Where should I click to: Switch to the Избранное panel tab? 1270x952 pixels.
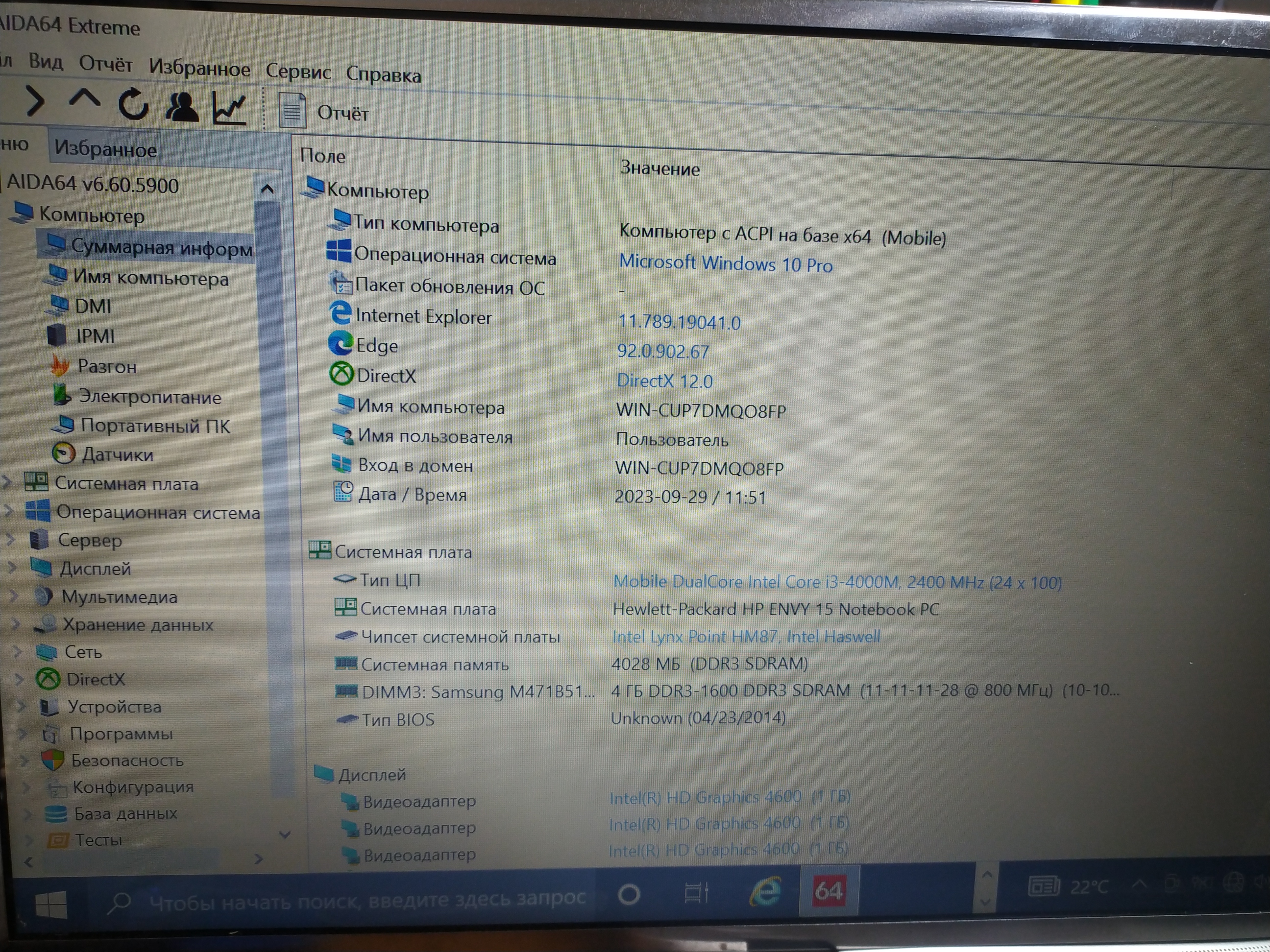[105, 149]
